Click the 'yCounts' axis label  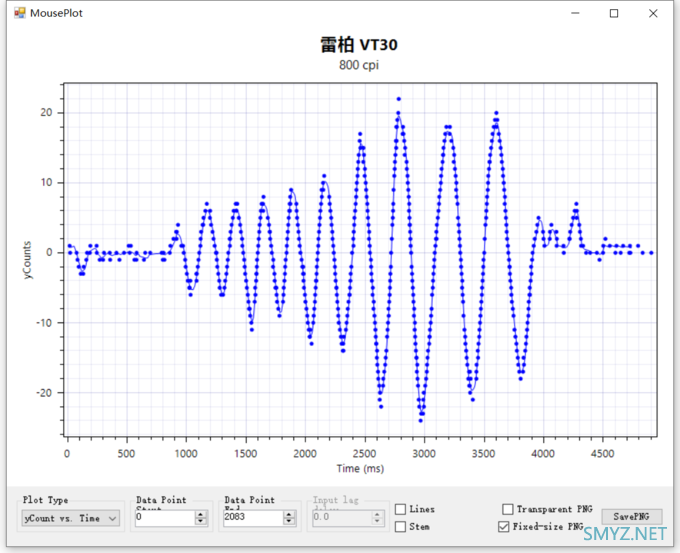(x=27, y=260)
